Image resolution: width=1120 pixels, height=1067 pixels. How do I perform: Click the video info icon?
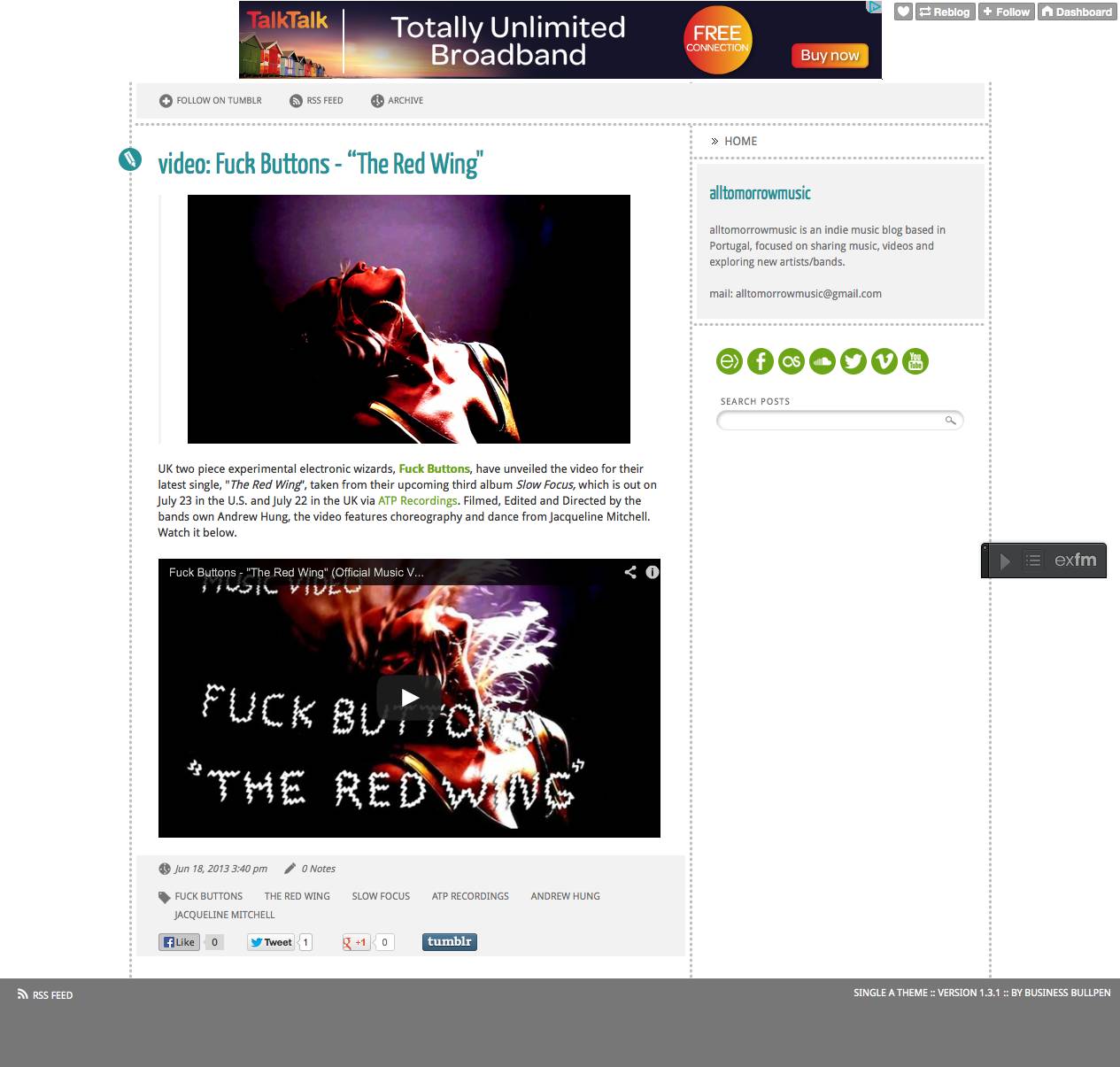(x=653, y=572)
